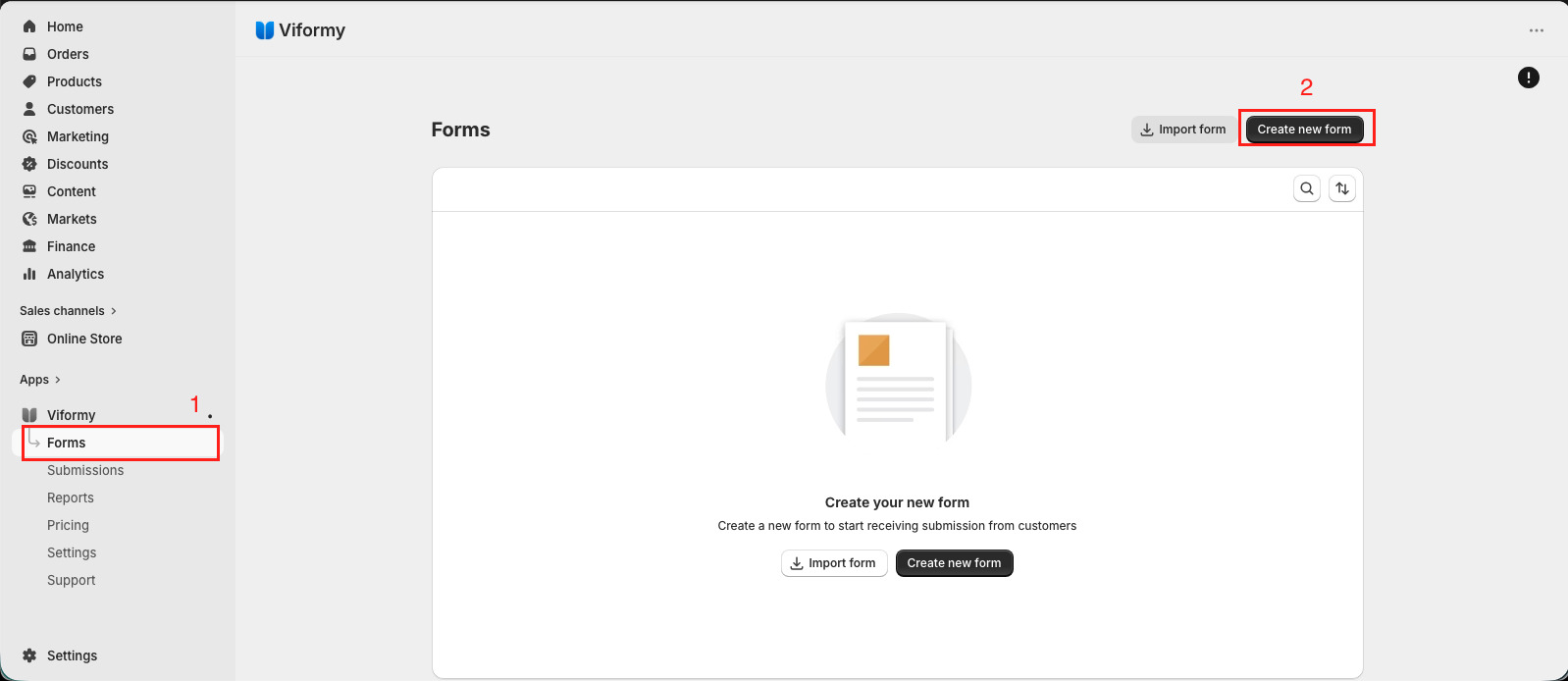The height and width of the screenshot is (681, 1568).
Task: Click the Analytics bar chart icon
Action: click(x=29, y=274)
